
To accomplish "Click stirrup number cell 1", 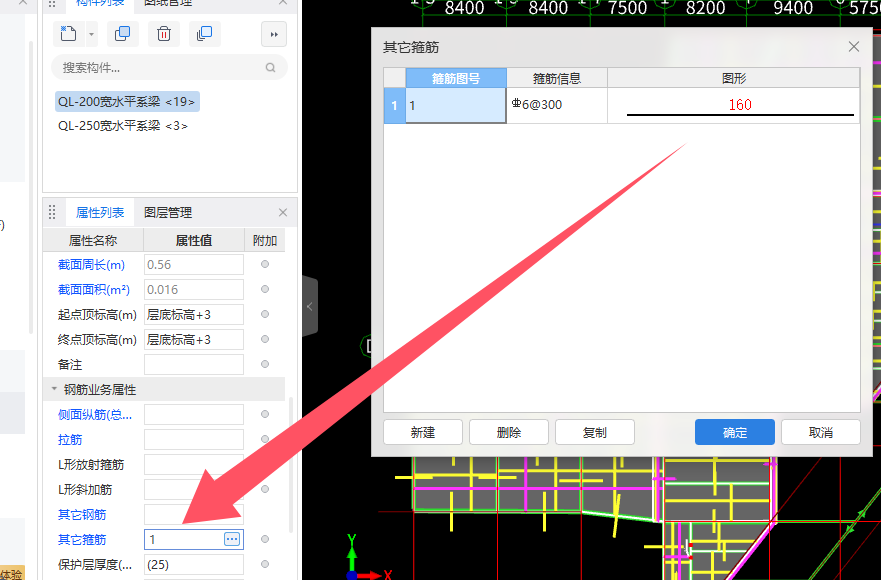I will [x=456, y=106].
